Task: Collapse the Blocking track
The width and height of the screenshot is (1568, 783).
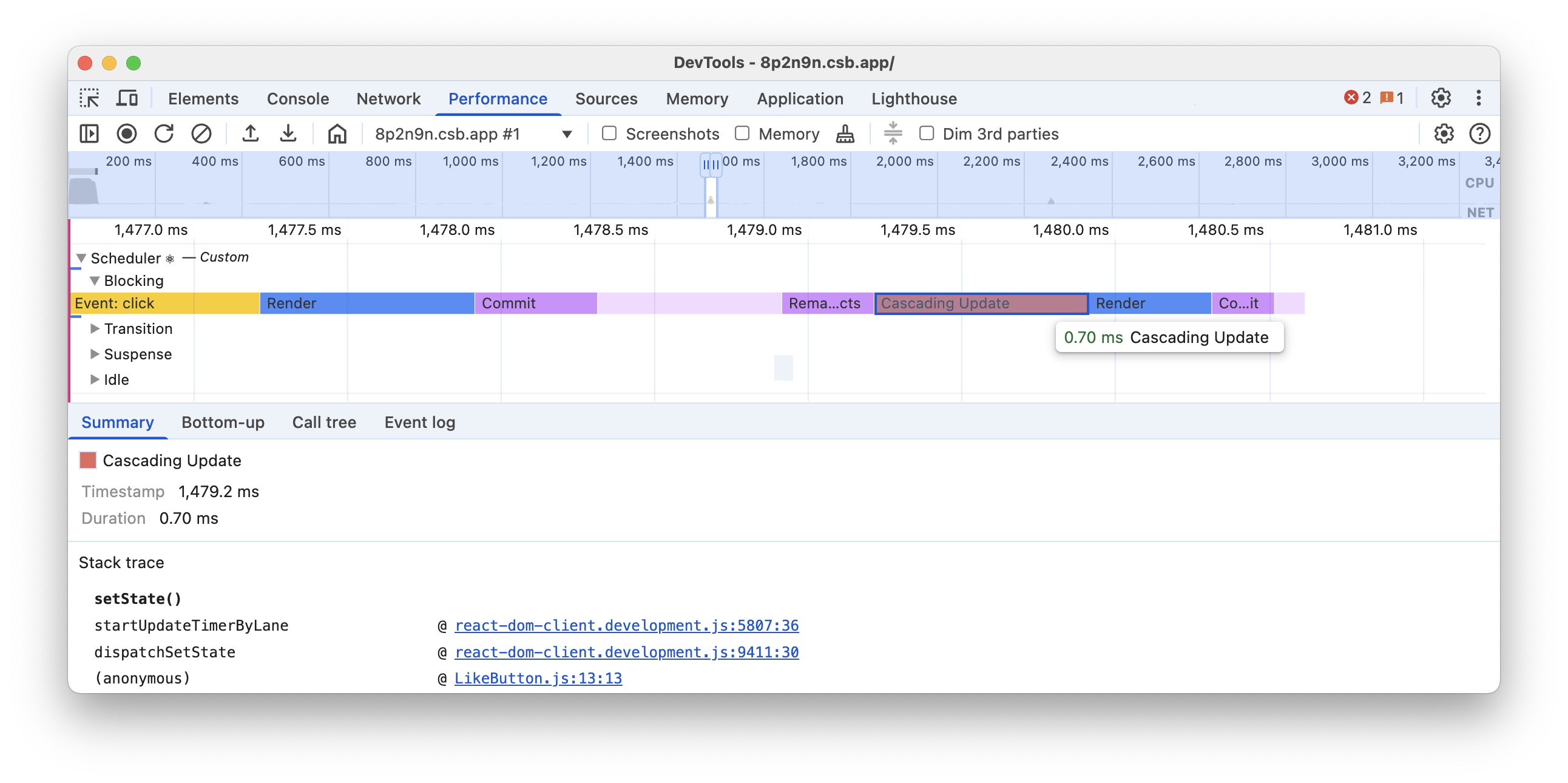Action: pos(95,280)
